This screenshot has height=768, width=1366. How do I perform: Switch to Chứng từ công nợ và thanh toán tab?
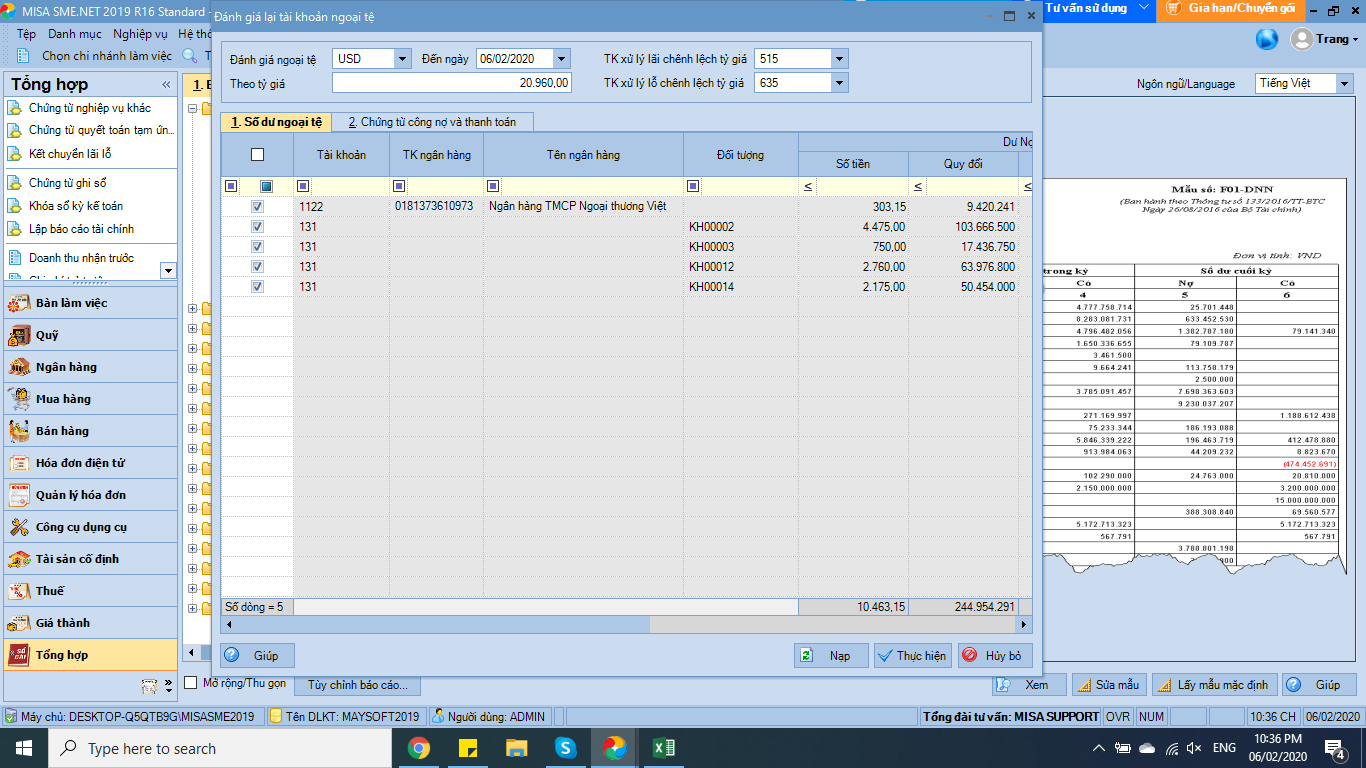[x=432, y=122]
